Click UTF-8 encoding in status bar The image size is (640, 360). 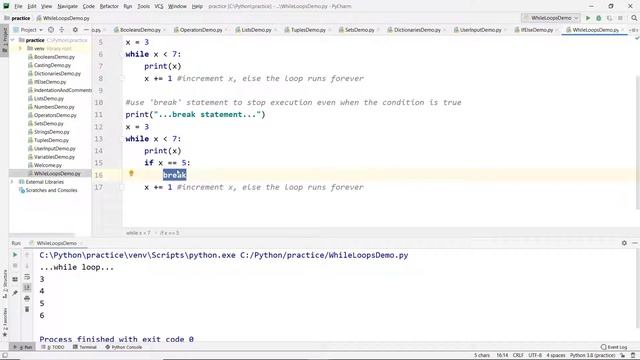coord(535,355)
